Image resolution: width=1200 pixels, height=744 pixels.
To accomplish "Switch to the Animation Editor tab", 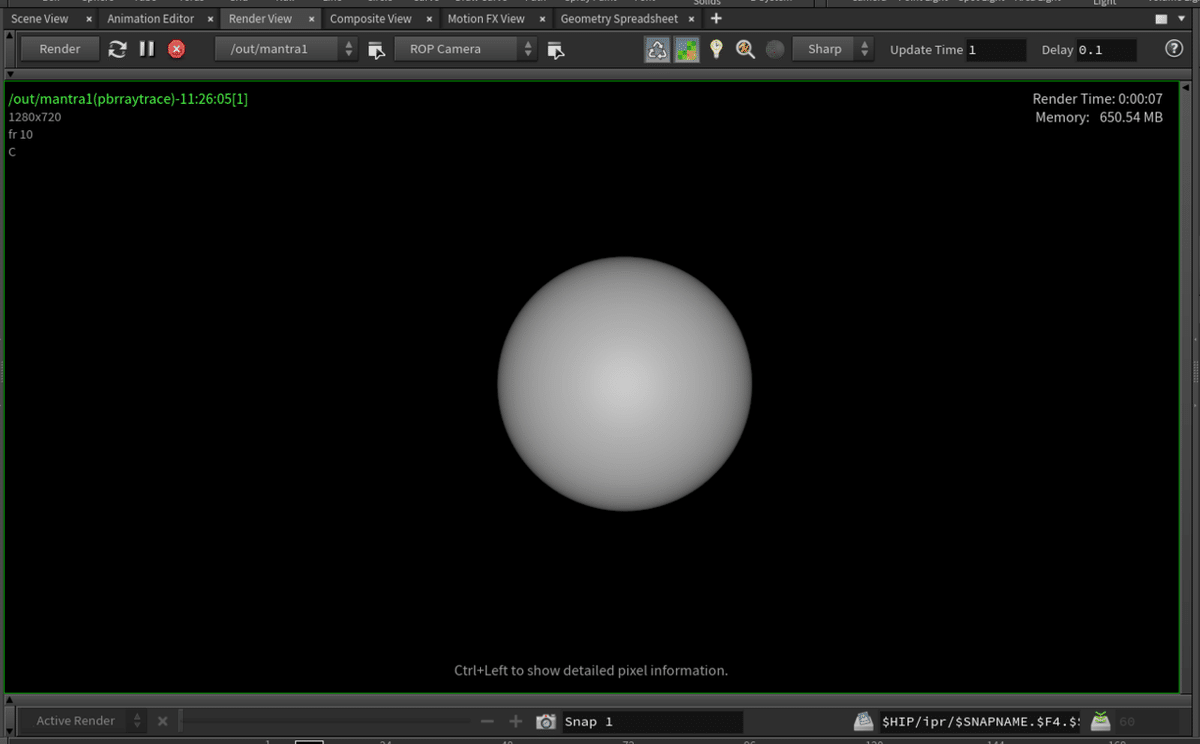I will point(151,18).
